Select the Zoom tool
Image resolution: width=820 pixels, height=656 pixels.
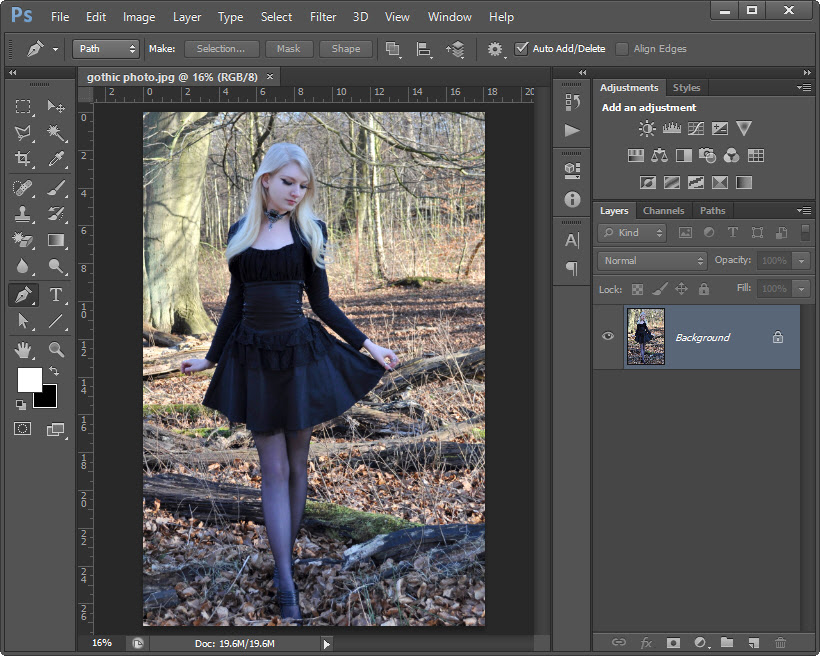[56, 349]
